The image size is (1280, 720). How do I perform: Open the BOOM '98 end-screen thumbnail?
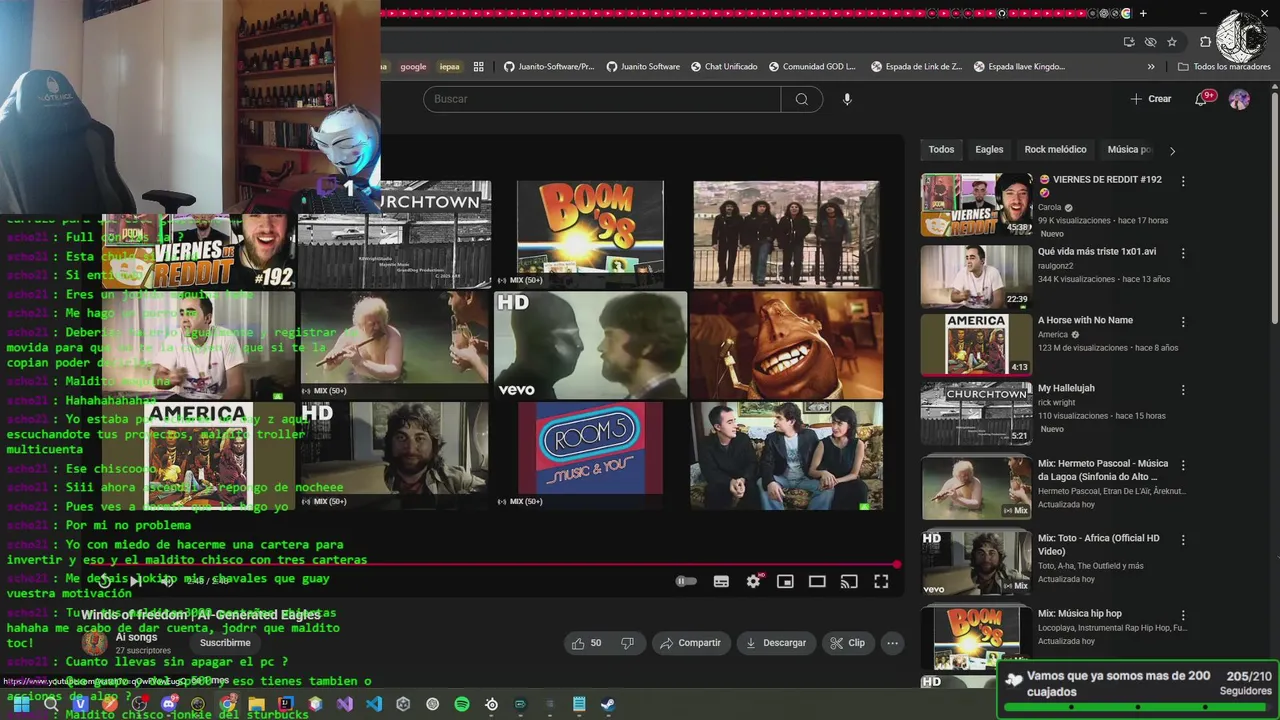(x=590, y=233)
